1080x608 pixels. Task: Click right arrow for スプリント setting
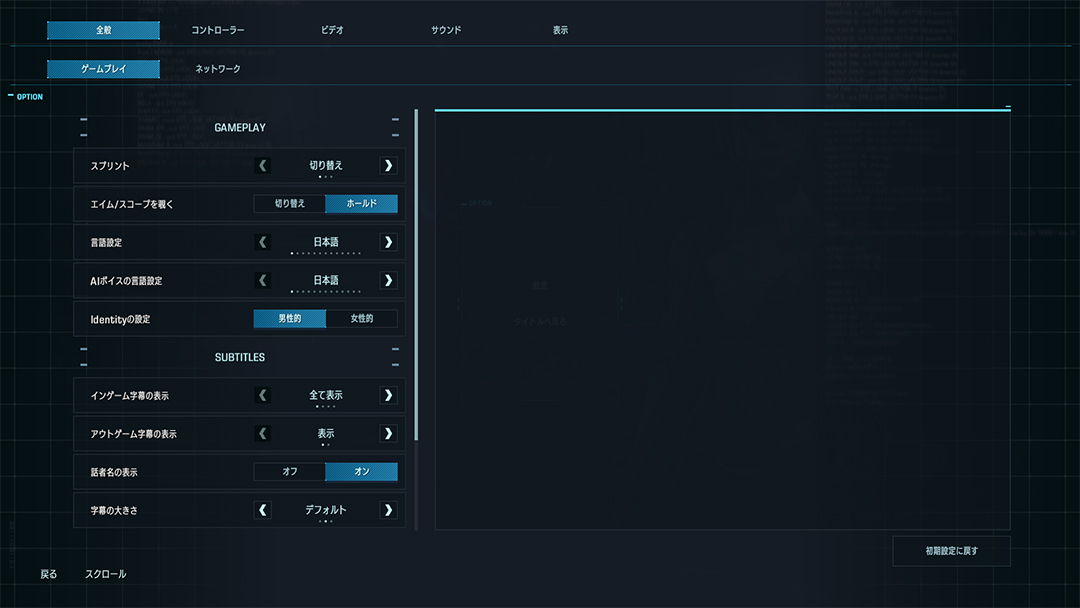[x=388, y=165]
